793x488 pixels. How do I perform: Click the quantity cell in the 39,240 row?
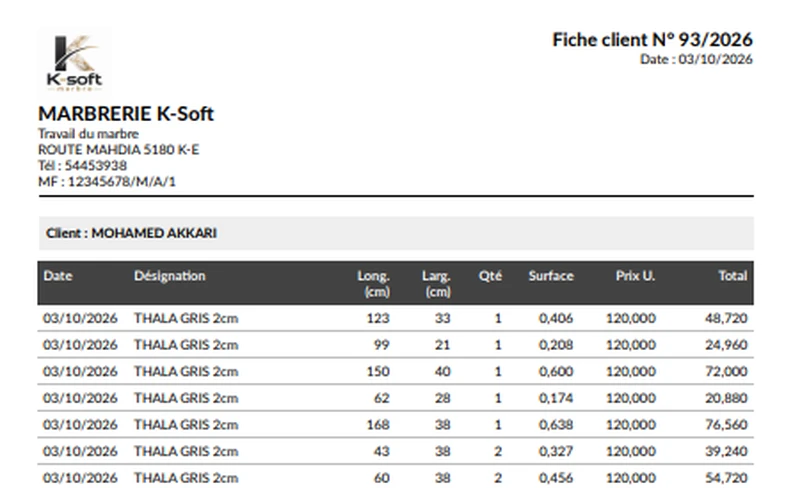point(498,452)
